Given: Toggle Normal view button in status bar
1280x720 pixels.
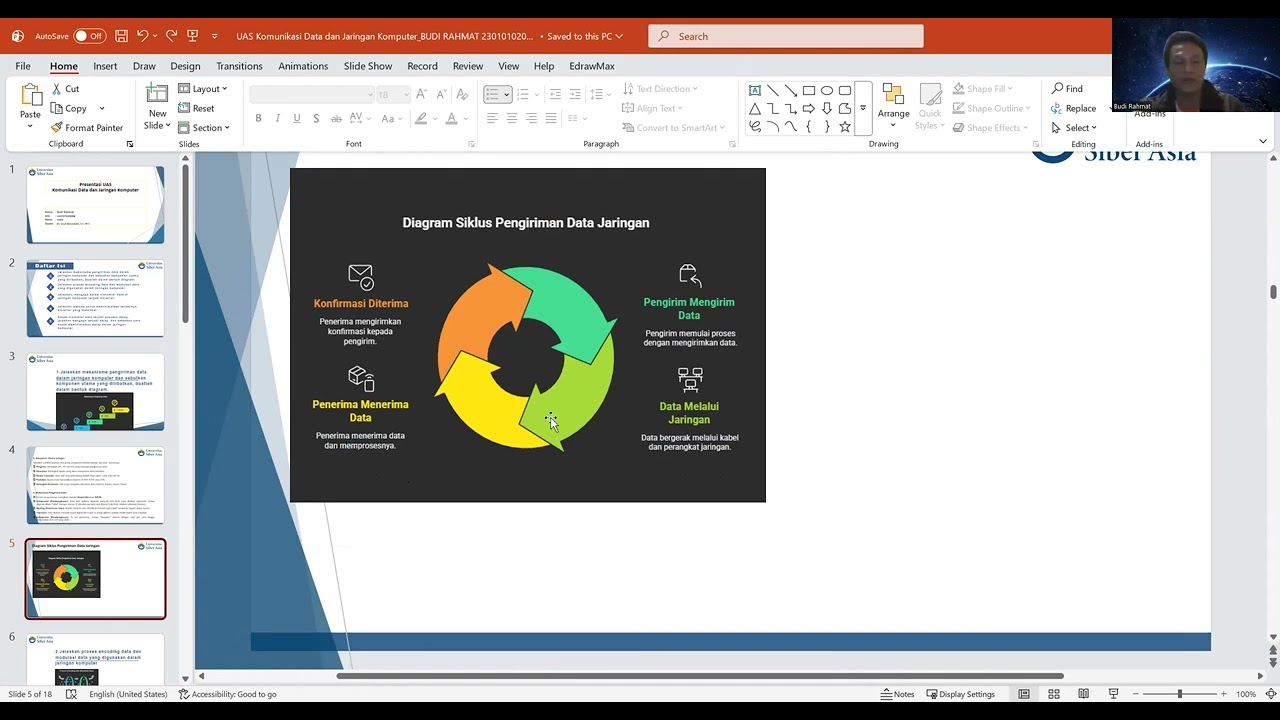Looking at the screenshot, I should click(1024, 694).
